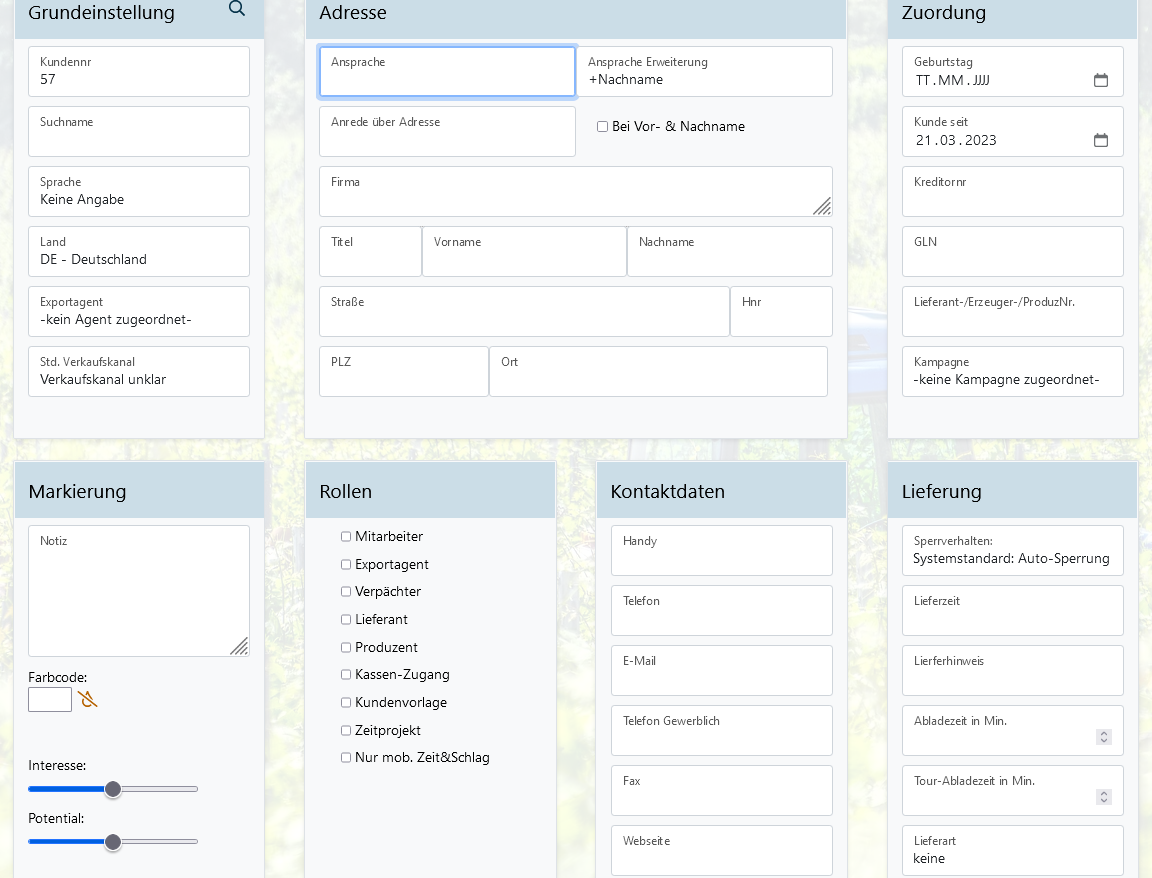Enable the Bei Vor- & Nachname checkbox
1152x878 pixels.
602,127
